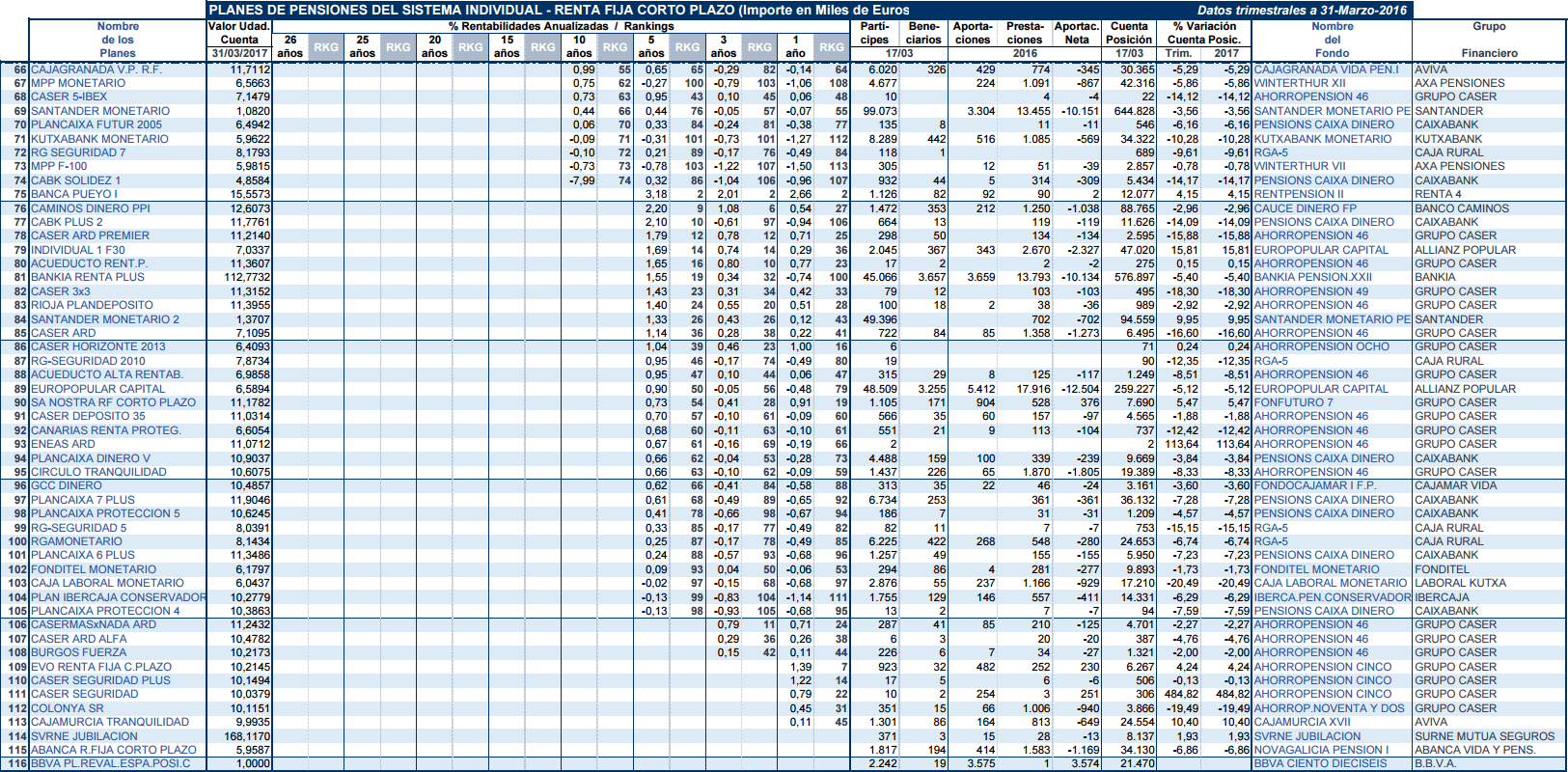Screen dimensions: 1568x772
Task: Click plan PLAN IBERCAJA CONSERVADOR
Action: pos(119,597)
